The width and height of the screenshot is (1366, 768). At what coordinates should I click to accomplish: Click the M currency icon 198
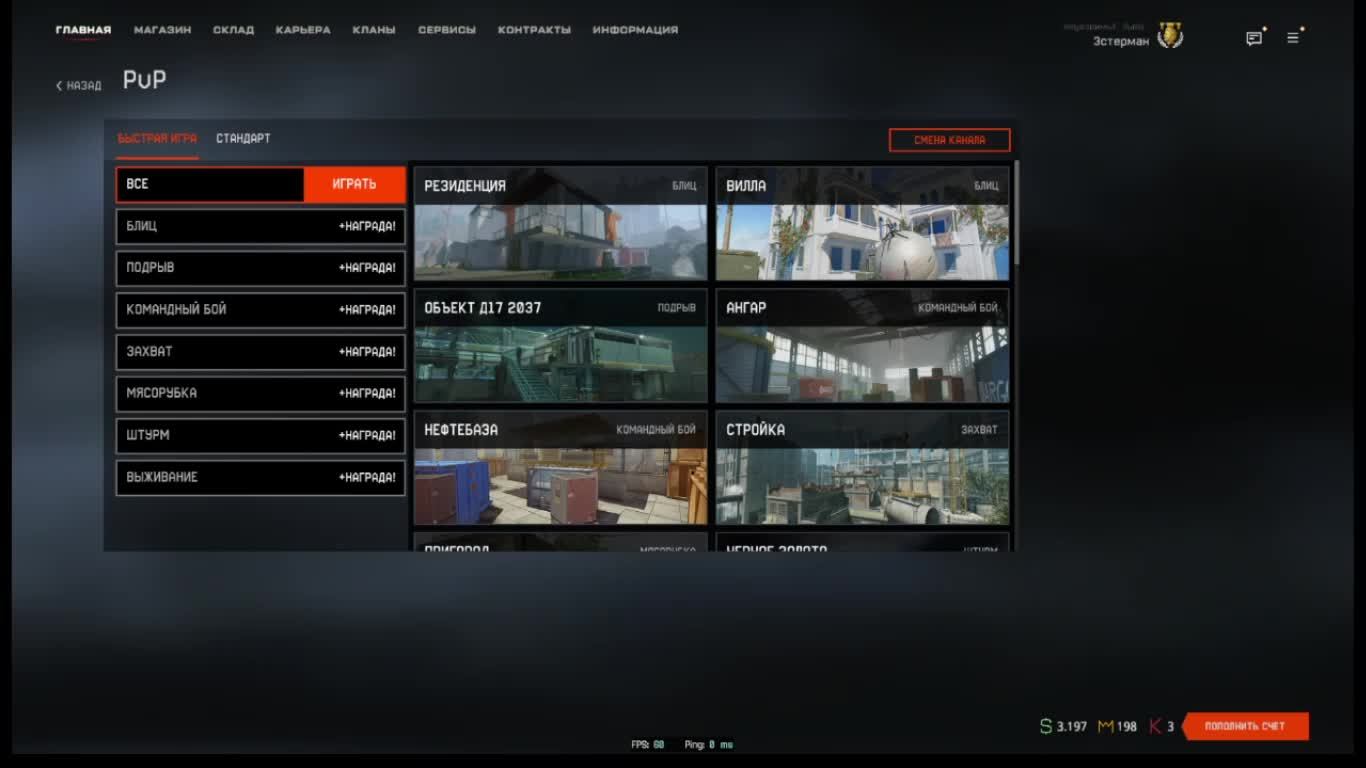[x=1106, y=726]
